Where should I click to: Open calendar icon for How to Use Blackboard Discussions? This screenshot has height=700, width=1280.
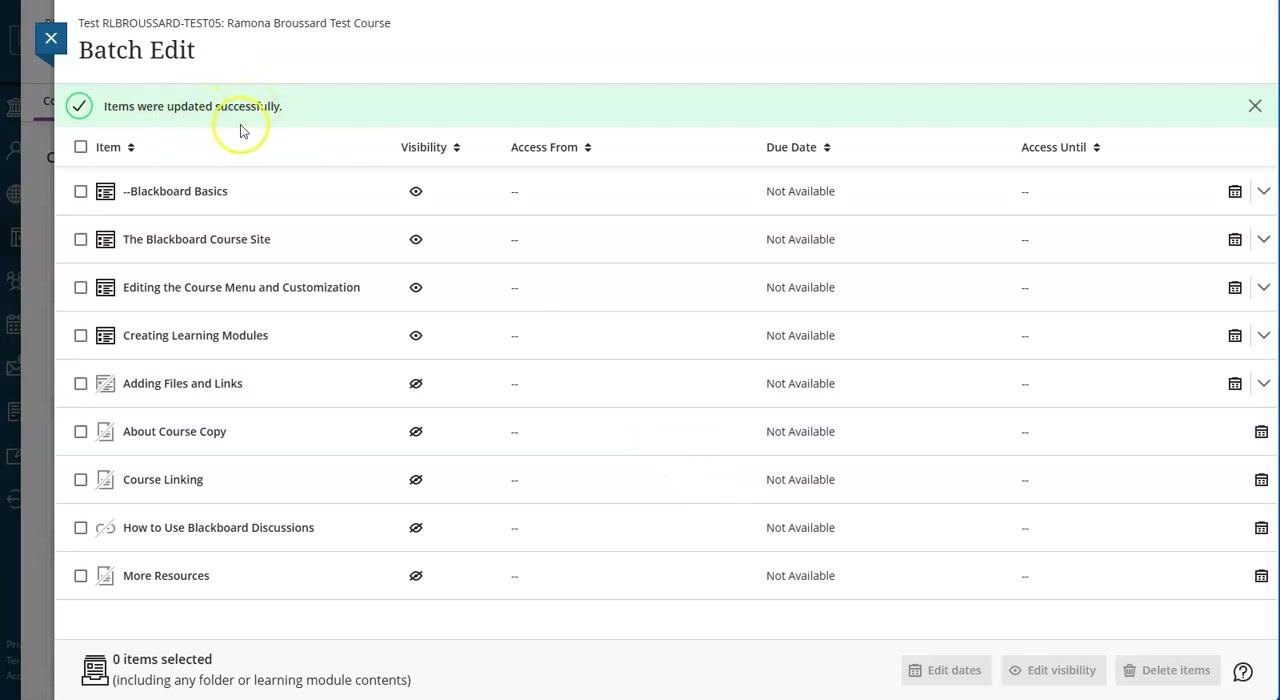pyautogui.click(x=1261, y=527)
